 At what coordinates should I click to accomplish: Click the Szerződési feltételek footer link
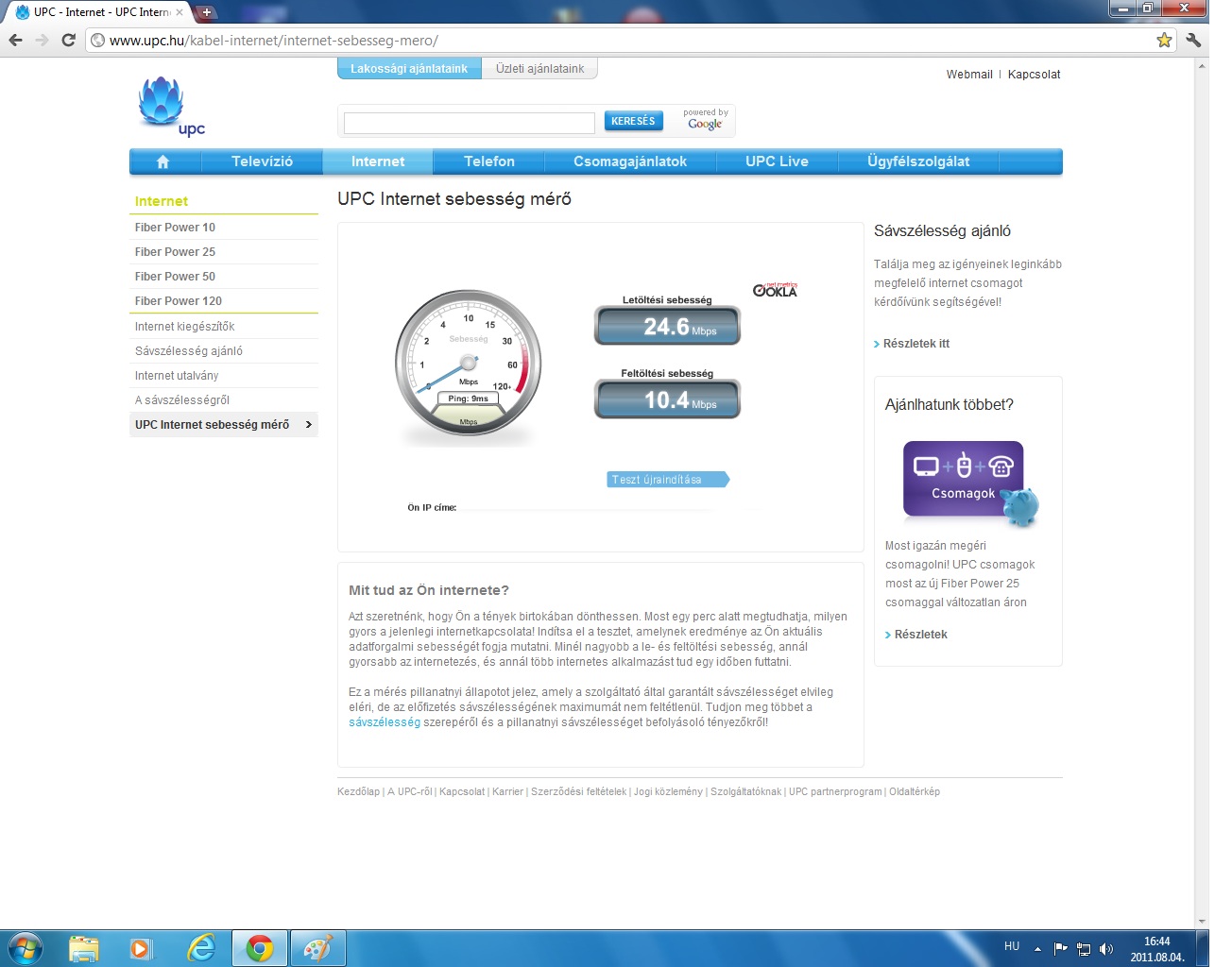pyautogui.click(x=578, y=792)
